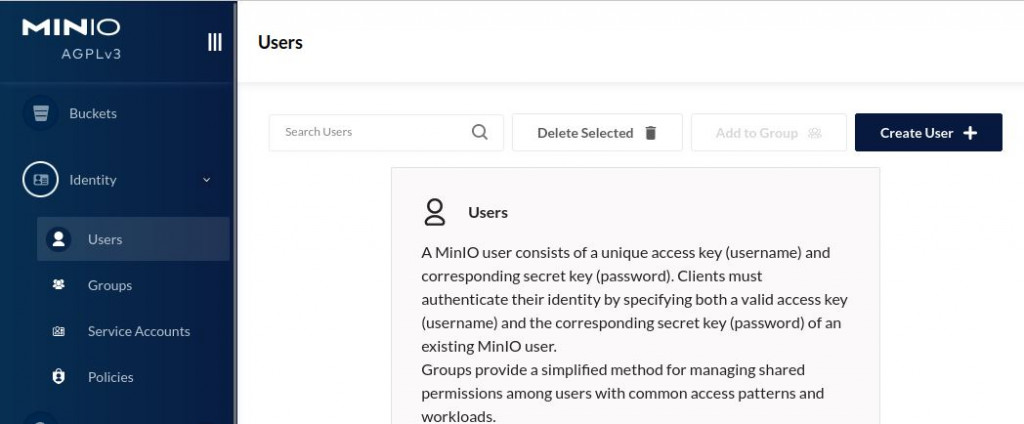This screenshot has height=424, width=1024.
Task: Navigate to Policies
Action: point(110,378)
